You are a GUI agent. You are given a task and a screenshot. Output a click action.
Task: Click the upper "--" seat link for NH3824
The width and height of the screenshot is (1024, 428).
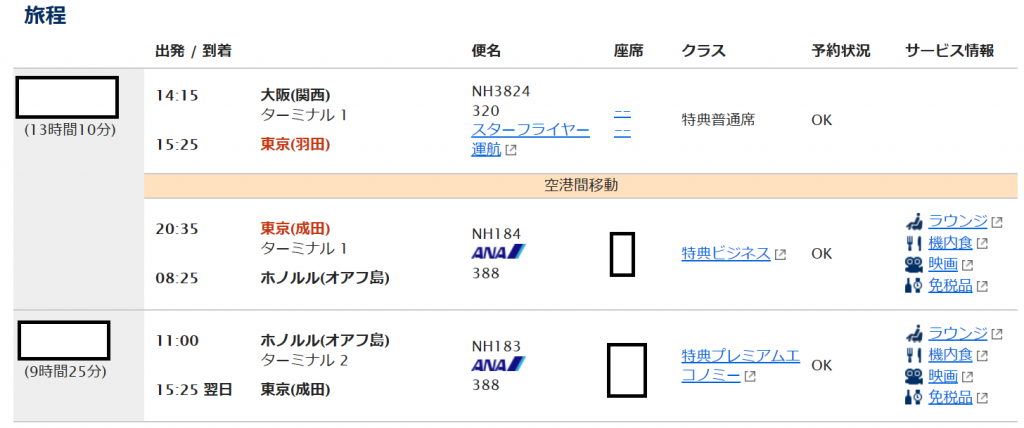[x=622, y=112]
